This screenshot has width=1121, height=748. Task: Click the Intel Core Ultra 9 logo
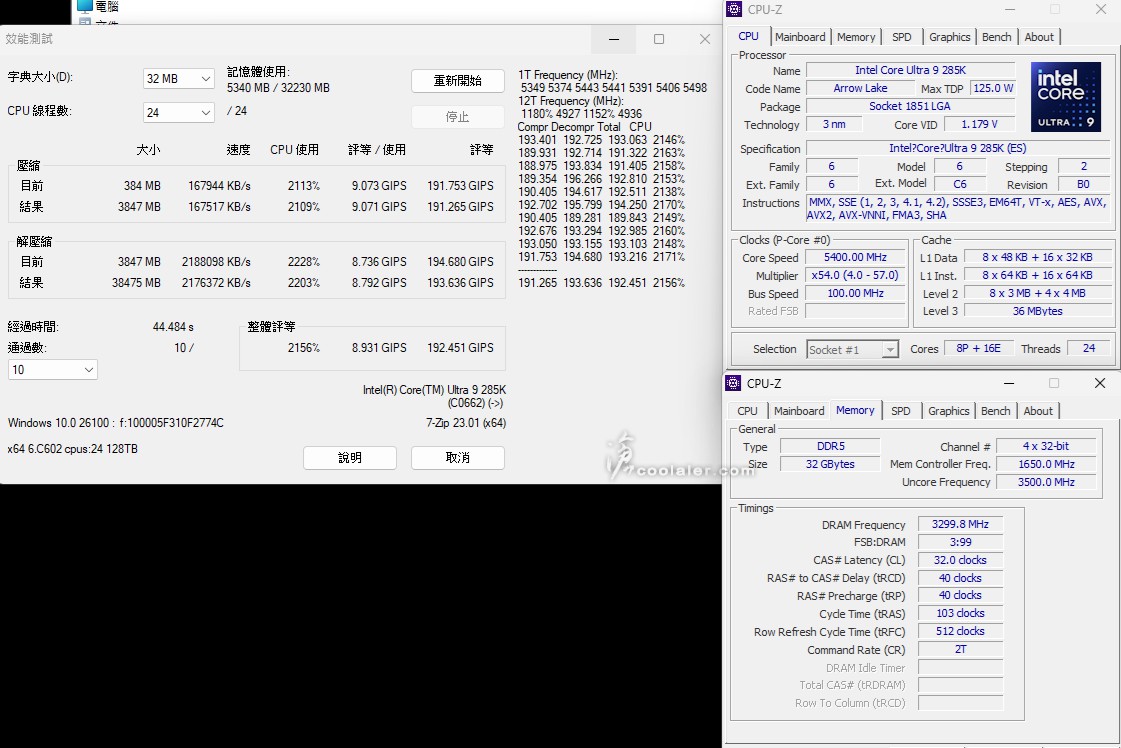(1066, 97)
